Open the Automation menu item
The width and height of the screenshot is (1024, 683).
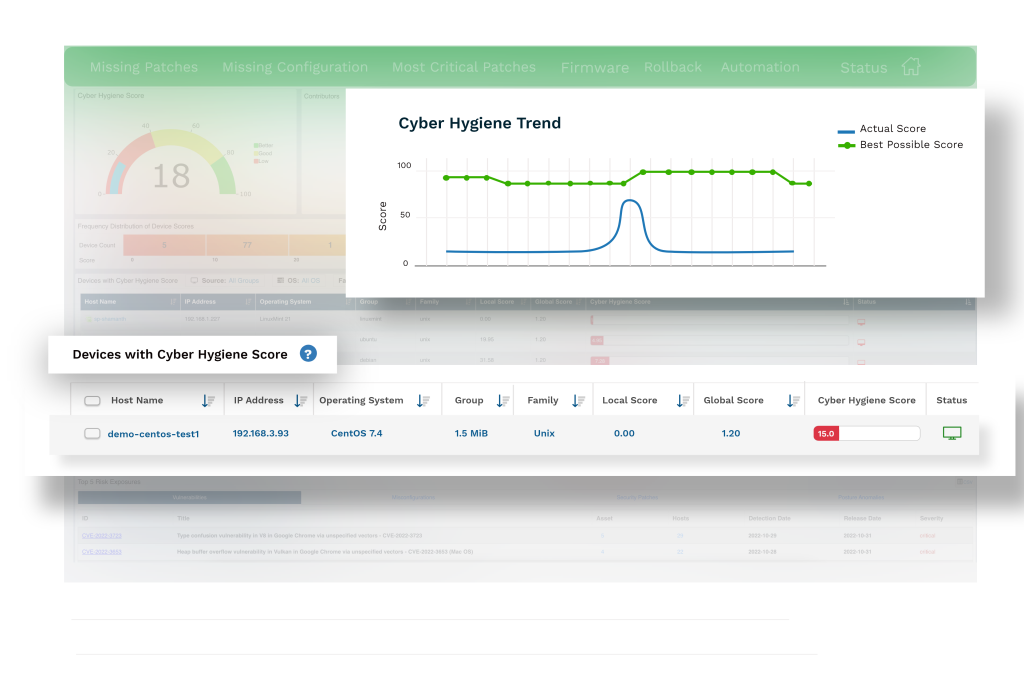tap(760, 66)
